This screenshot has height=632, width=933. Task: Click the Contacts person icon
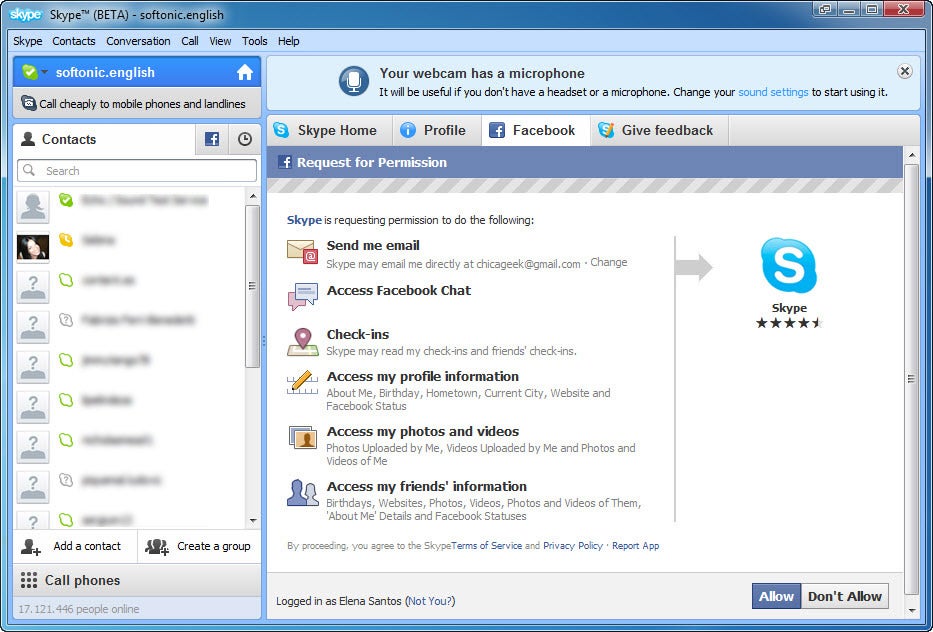[x=27, y=139]
